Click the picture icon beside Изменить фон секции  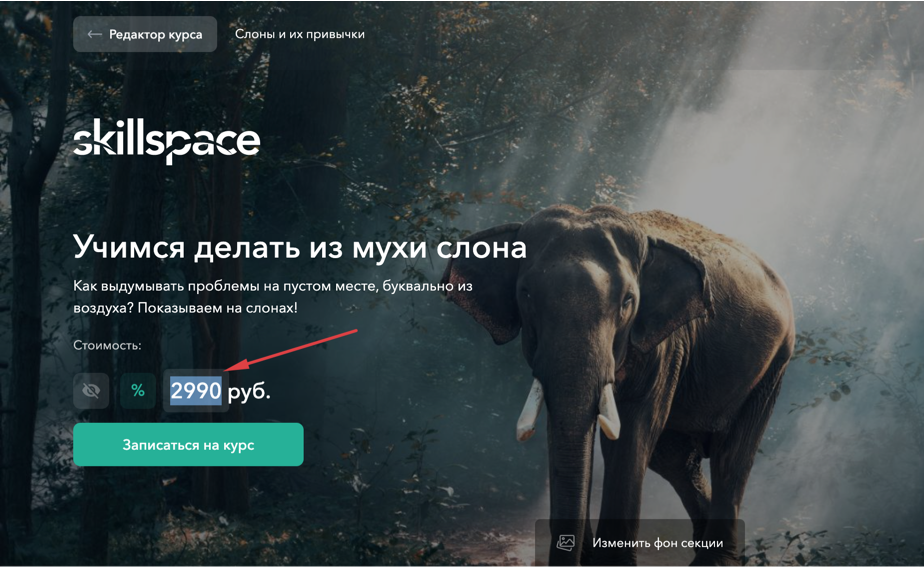pos(566,542)
